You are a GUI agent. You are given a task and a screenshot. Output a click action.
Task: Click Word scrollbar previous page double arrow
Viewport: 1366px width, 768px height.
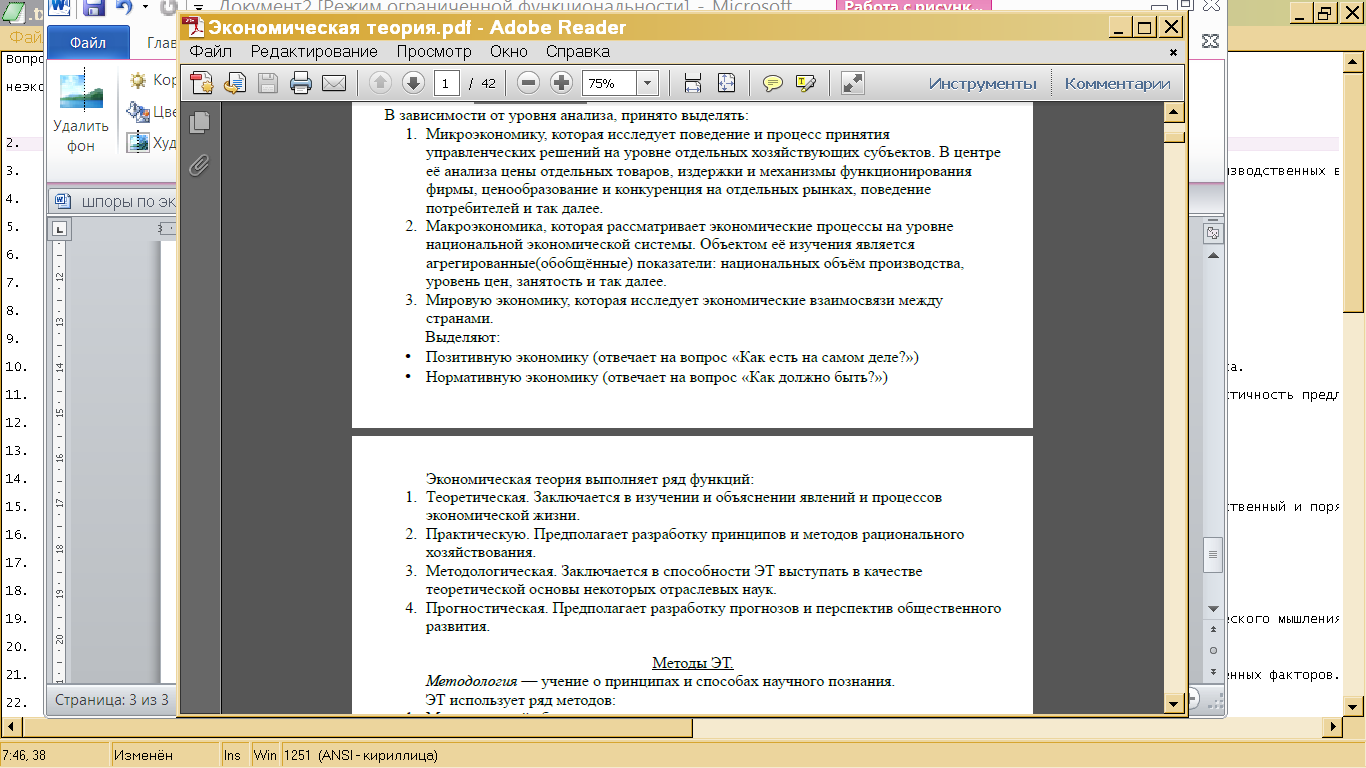[x=1213, y=630]
